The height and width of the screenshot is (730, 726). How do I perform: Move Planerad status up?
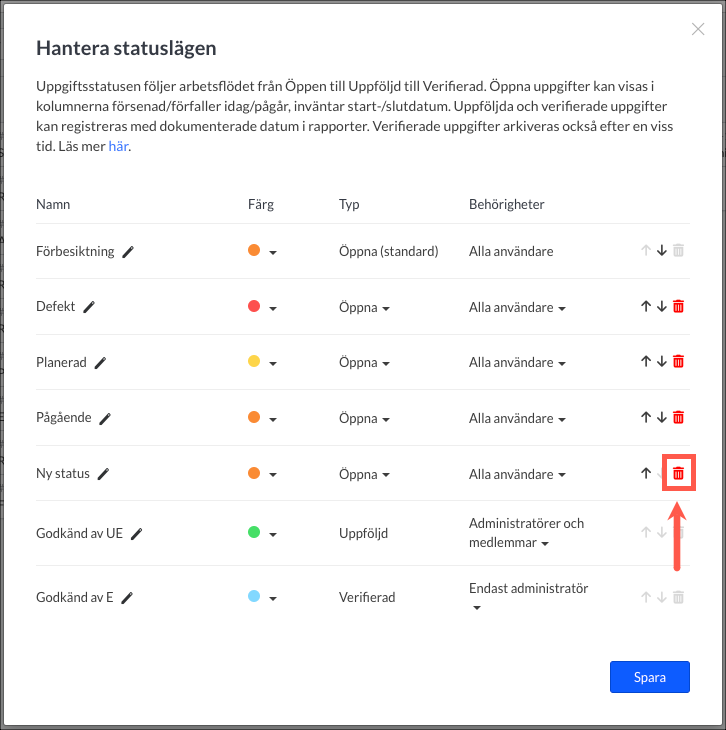pos(645,362)
